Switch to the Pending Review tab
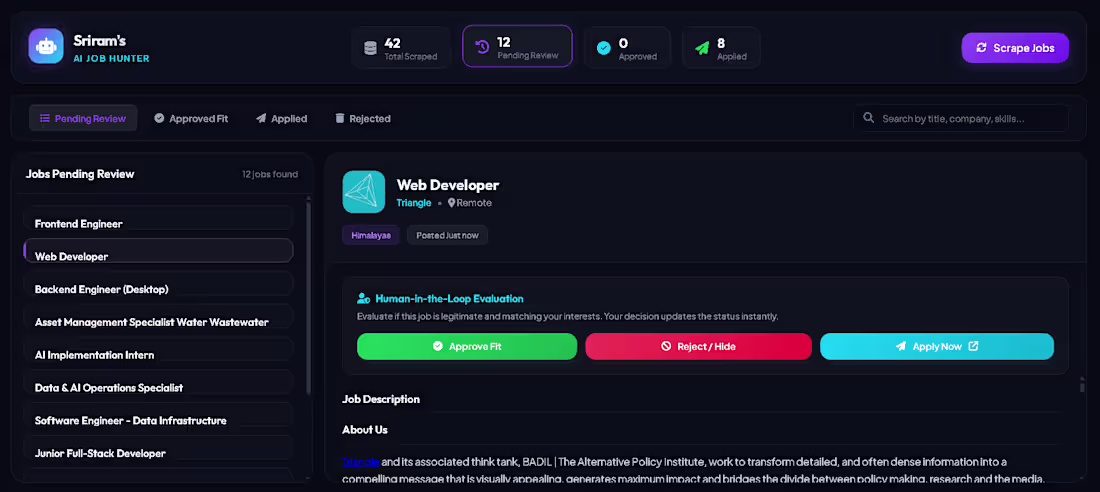The height and width of the screenshot is (492, 1100). point(83,119)
